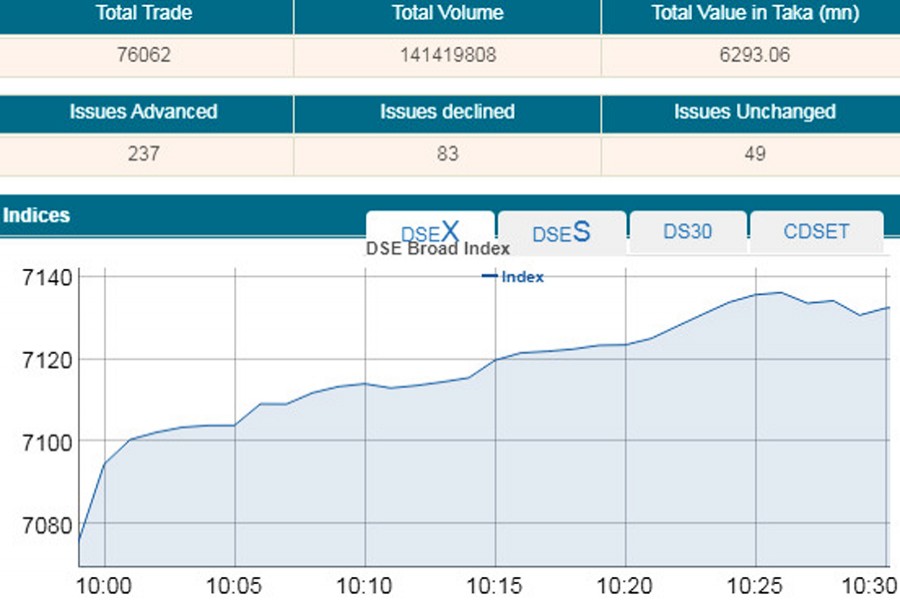900x600 pixels.
Task: Select the 83 issues declined value
Action: [x=447, y=153]
